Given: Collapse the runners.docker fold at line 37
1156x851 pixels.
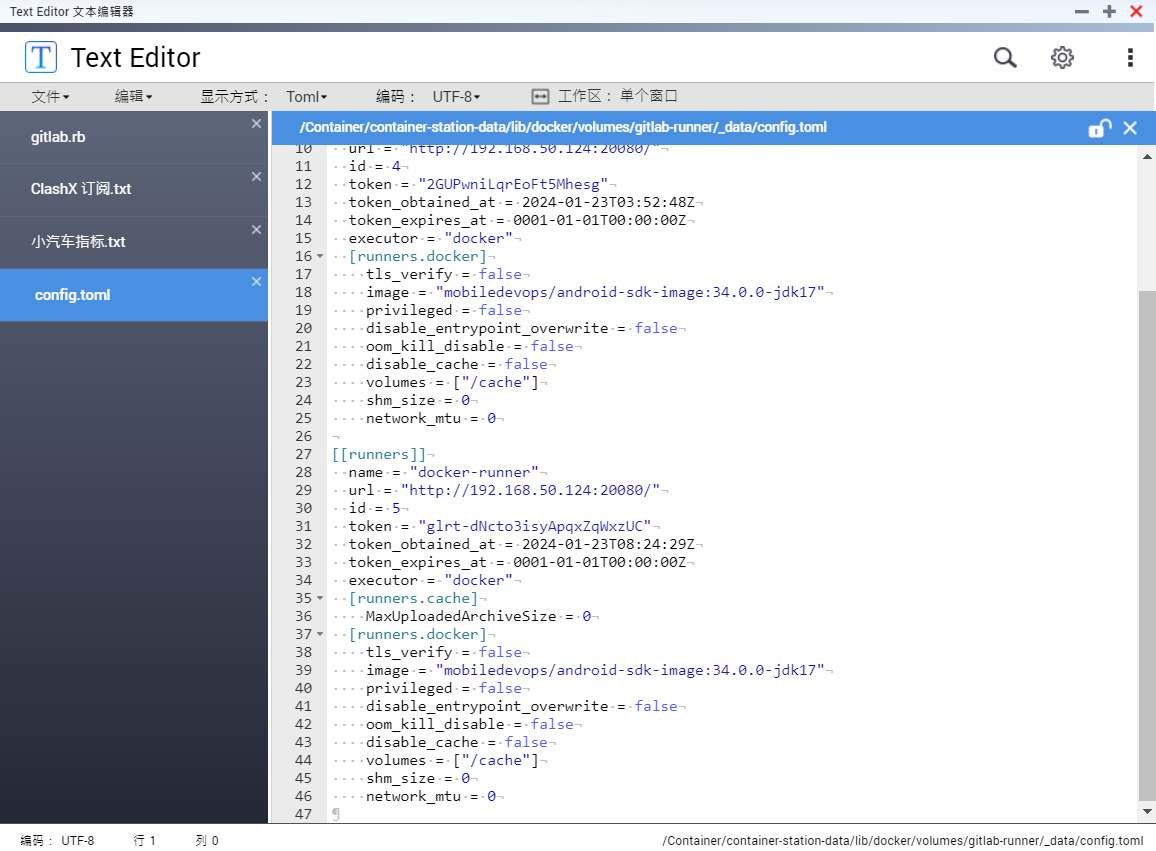Looking at the screenshot, I should click(320, 634).
